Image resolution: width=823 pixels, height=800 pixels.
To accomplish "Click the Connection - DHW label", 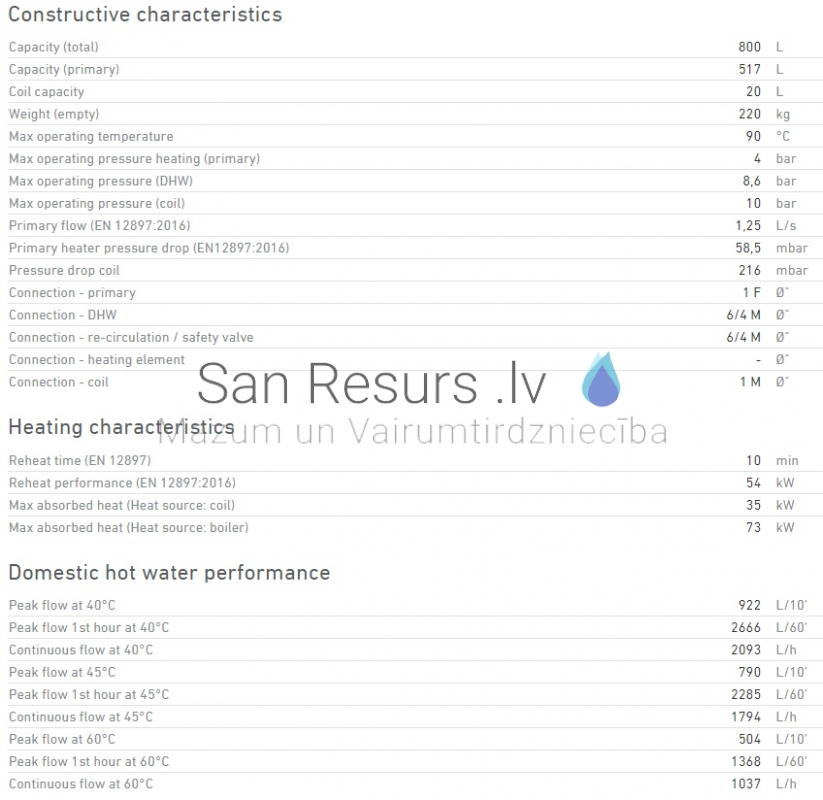I will point(63,315).
